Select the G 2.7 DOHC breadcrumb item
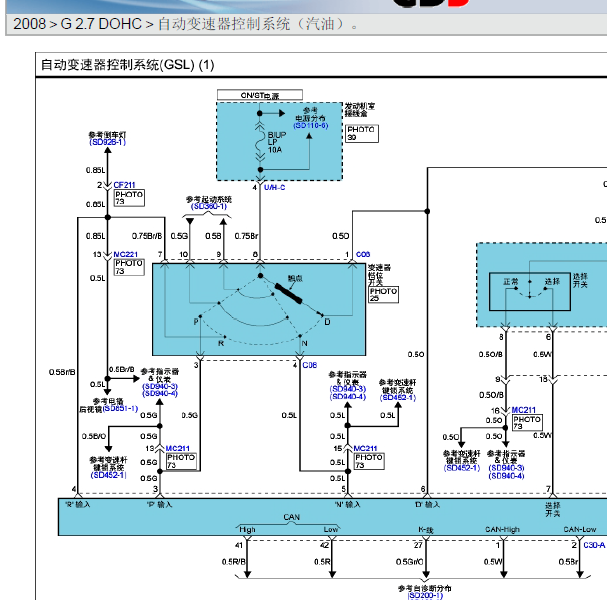The height and width of the screenshot is (600, 607). pos(101,24)
